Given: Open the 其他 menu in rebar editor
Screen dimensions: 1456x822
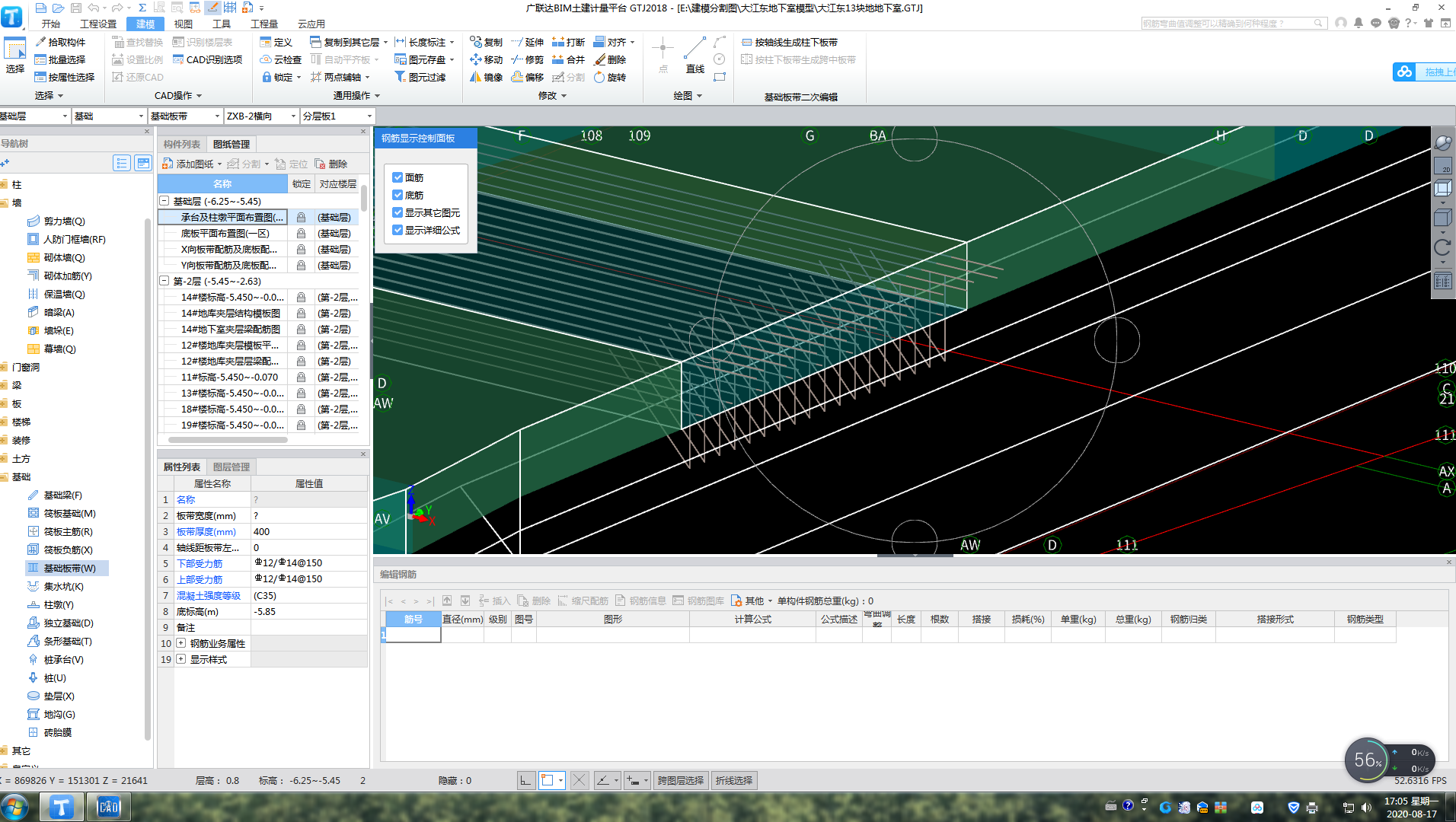Looking at the screenshot, I should tap(752, 601).
